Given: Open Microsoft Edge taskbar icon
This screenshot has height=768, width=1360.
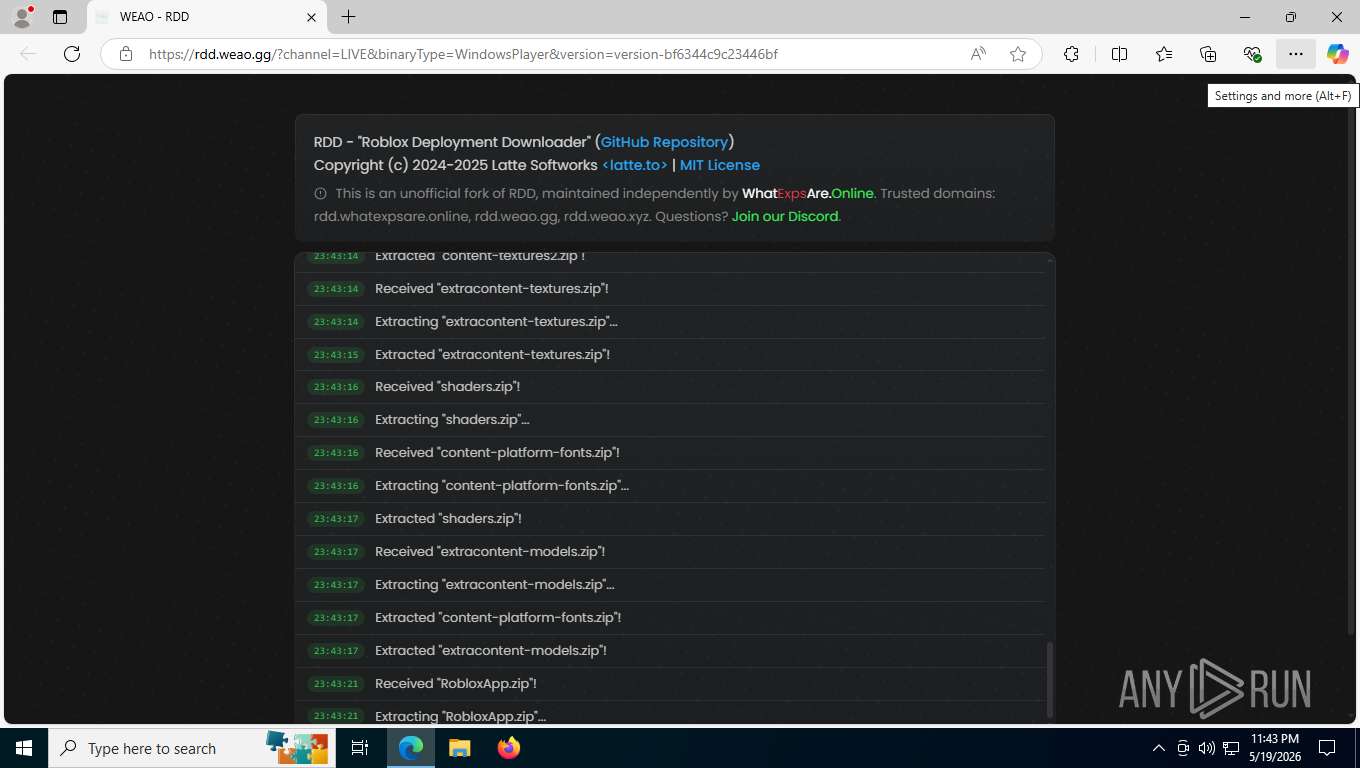Looking at the screenshot, I should point(411,748).
